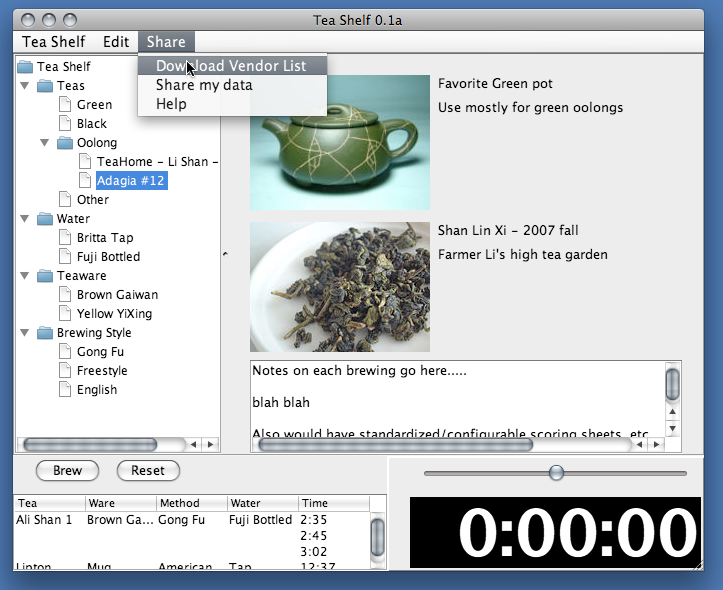723x590 pixels.
Task: Click the timer slider knob
Action: coord(556,472)
